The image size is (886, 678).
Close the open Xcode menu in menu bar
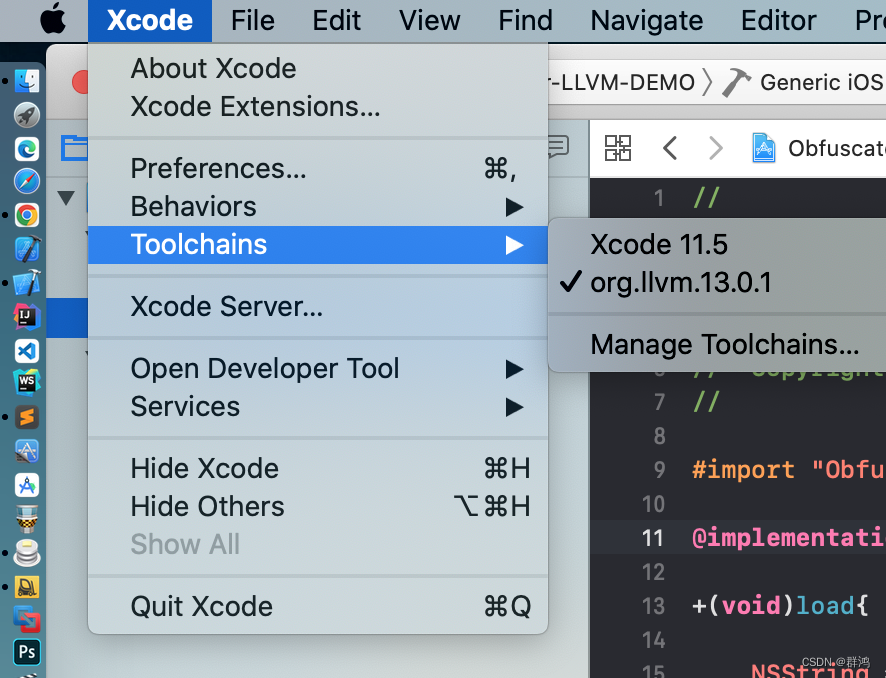(150, 20)
